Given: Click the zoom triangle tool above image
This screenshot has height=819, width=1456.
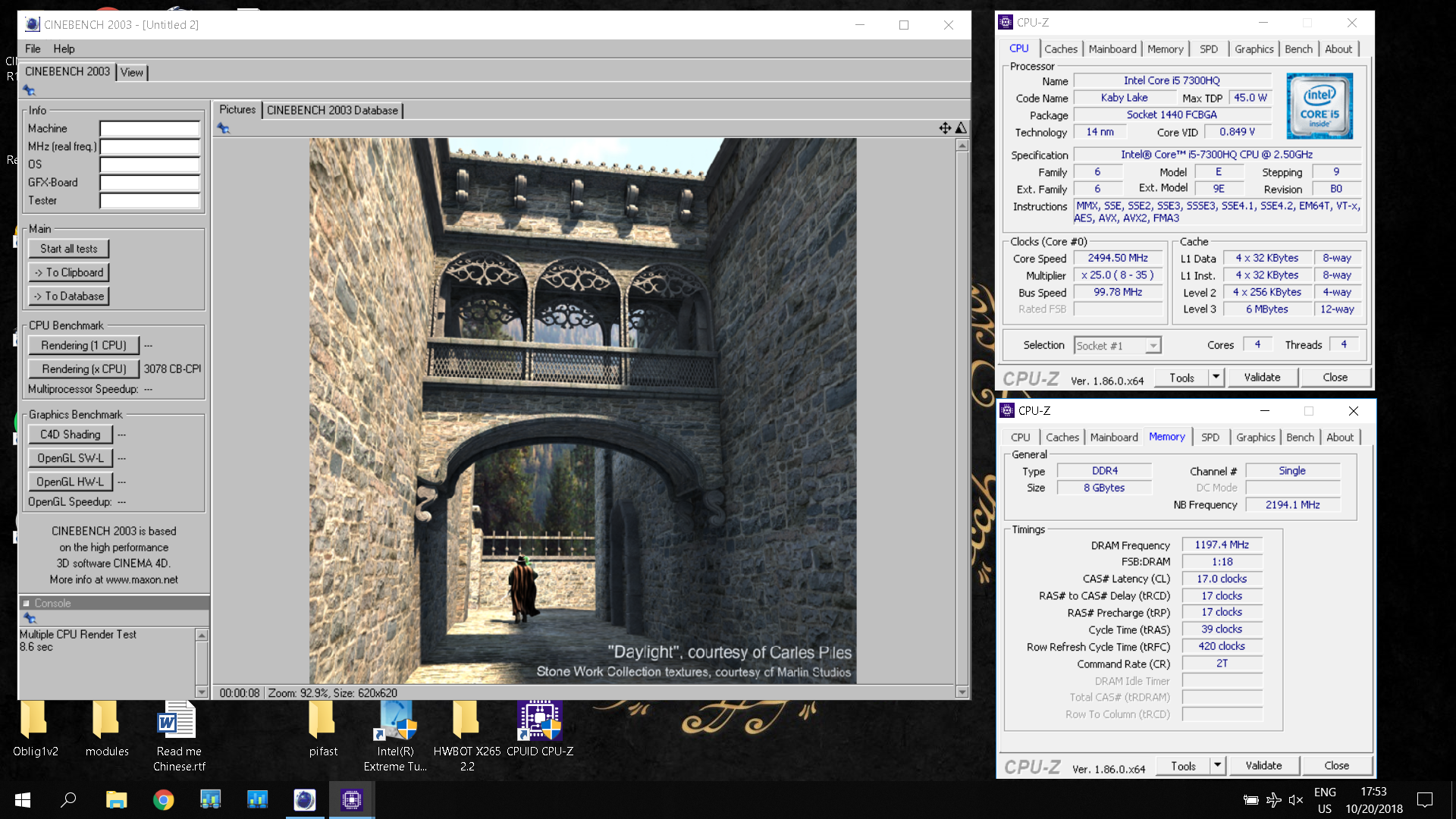Looking at the screenshot, I should click(961, 128).
